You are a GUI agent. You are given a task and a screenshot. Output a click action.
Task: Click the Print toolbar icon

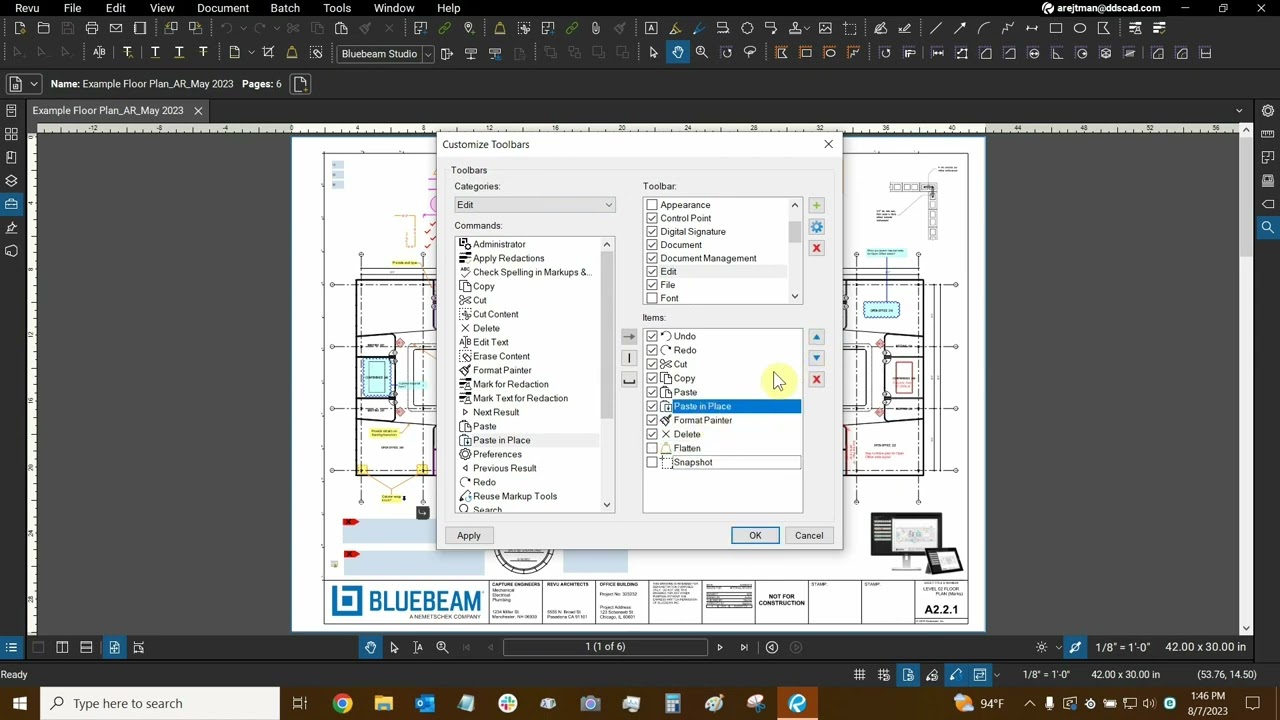click(92, 28)
